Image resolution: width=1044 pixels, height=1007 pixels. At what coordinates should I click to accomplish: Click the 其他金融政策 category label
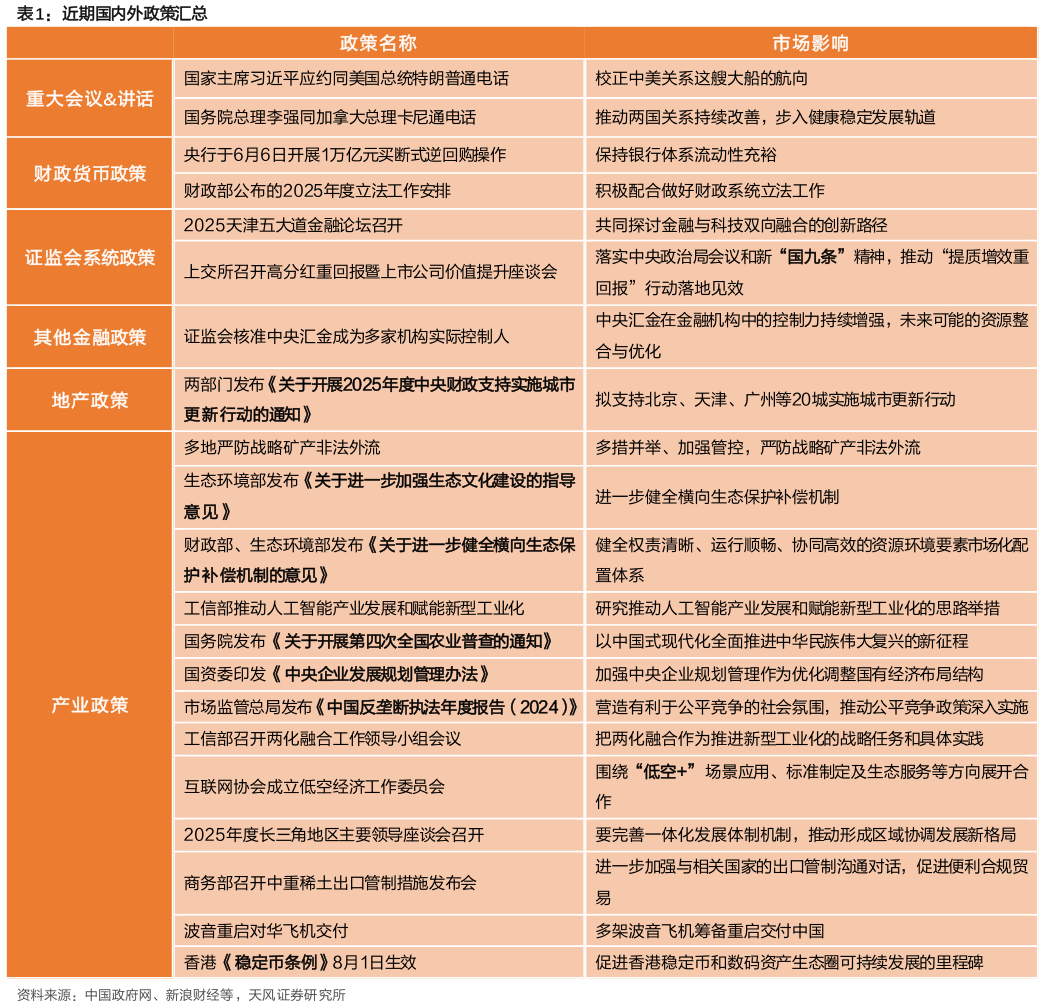89,337
